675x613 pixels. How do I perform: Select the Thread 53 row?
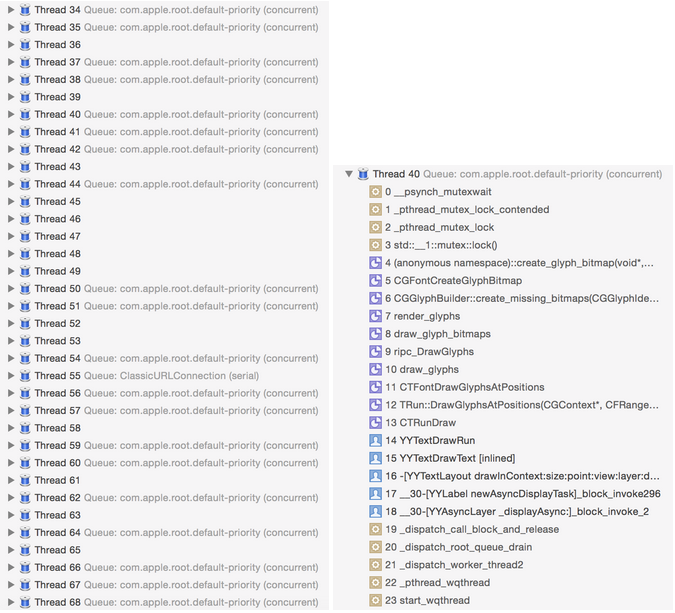tap(164, 341)
